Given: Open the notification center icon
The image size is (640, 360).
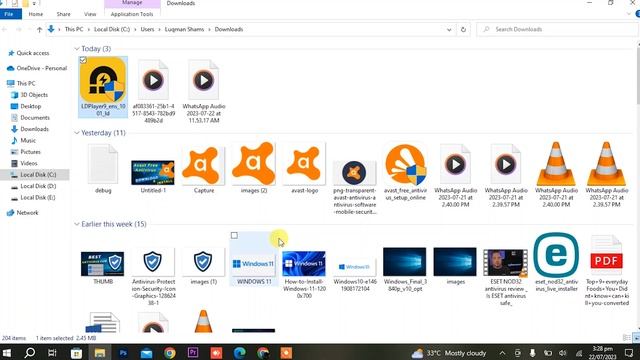Looking at the screenshot, I should click(x=629, y=353).
